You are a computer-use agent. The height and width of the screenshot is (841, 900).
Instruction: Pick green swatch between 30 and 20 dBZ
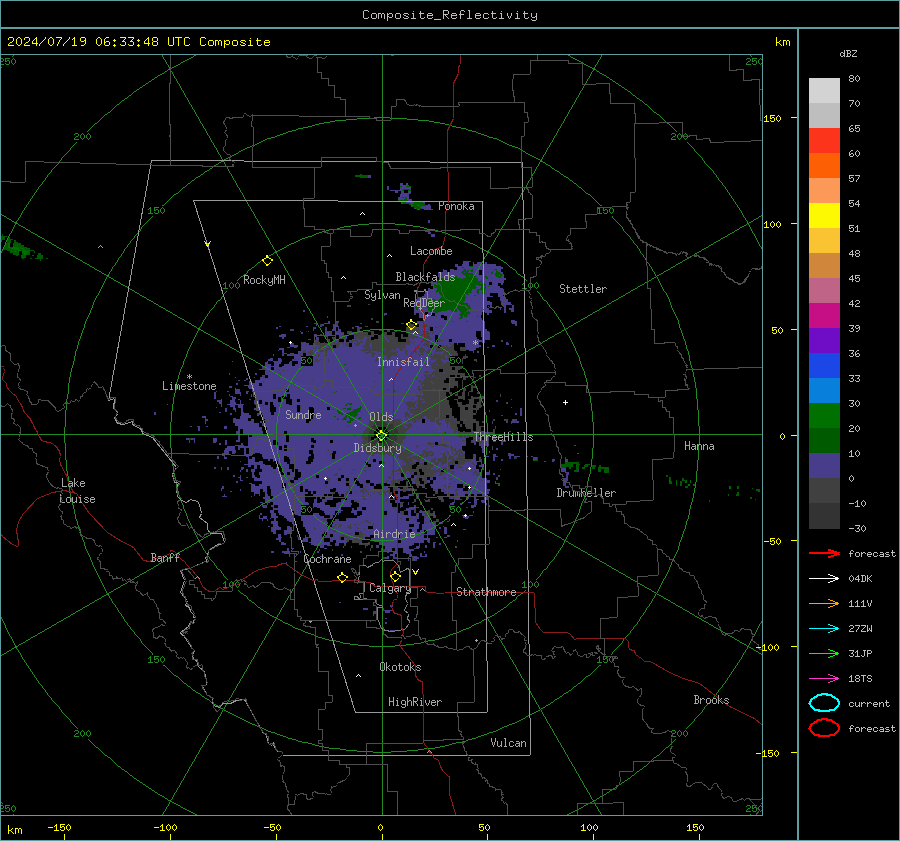coord(824,416)
